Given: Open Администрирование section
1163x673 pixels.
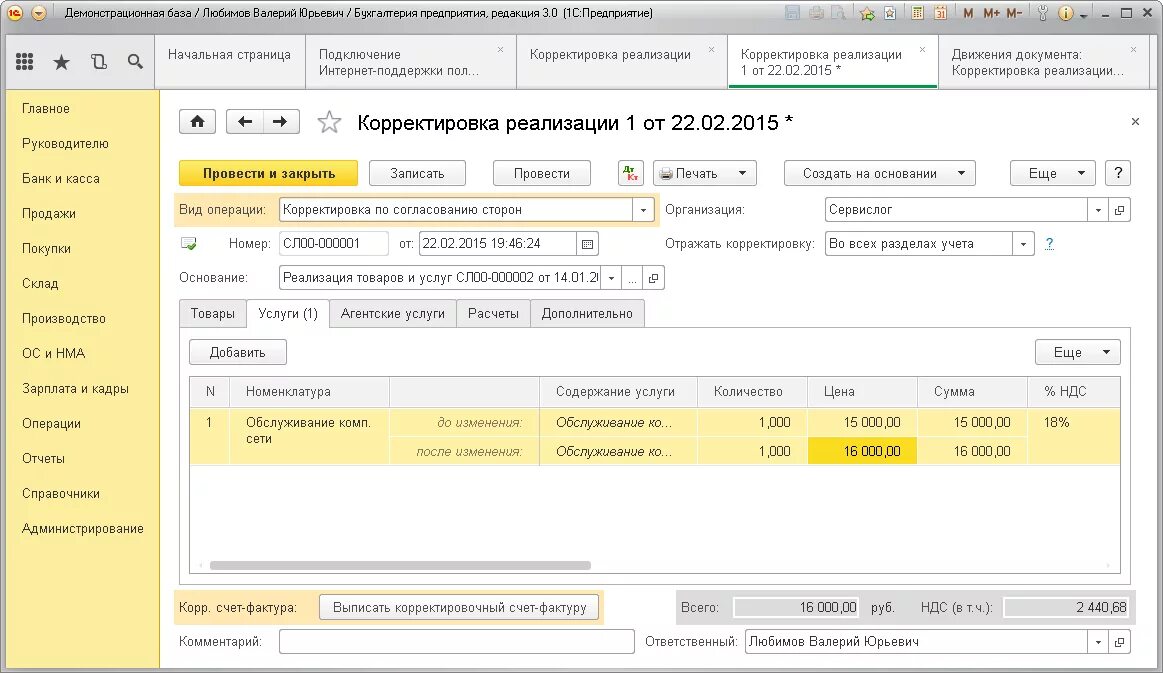Looking at the screenshot, I should [82, 528].
